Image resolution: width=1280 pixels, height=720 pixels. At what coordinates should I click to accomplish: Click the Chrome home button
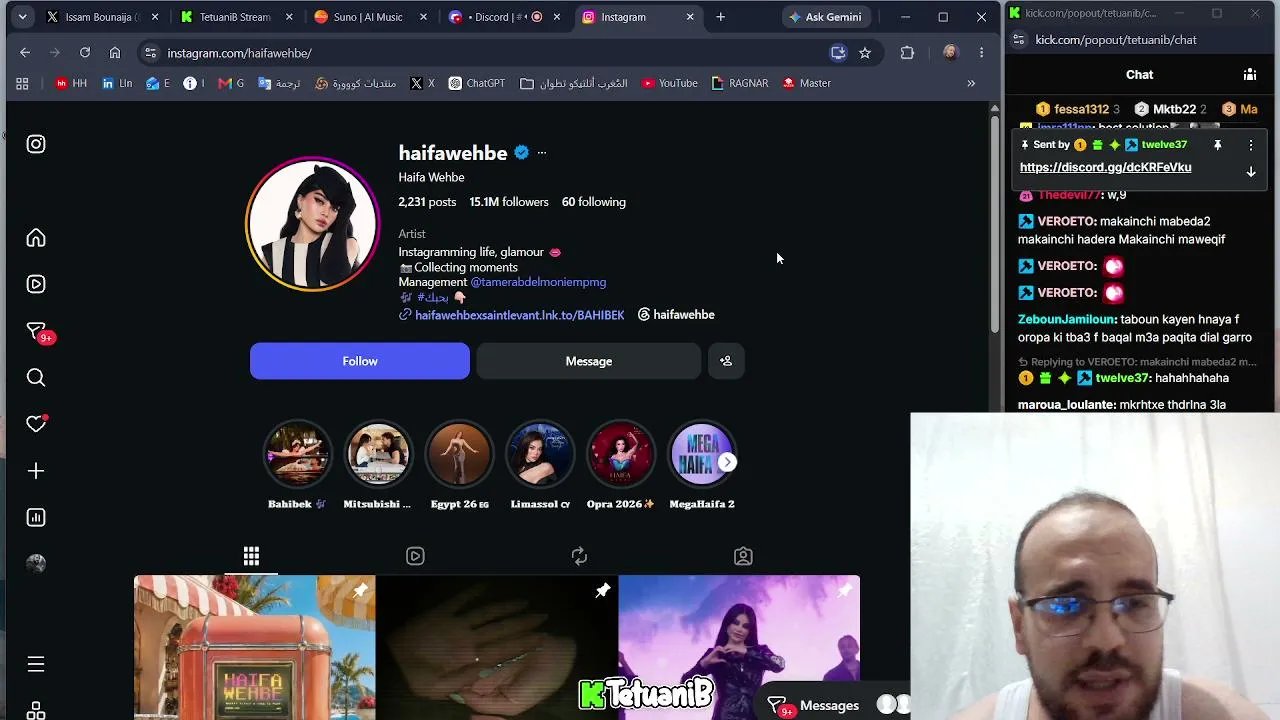115,53
